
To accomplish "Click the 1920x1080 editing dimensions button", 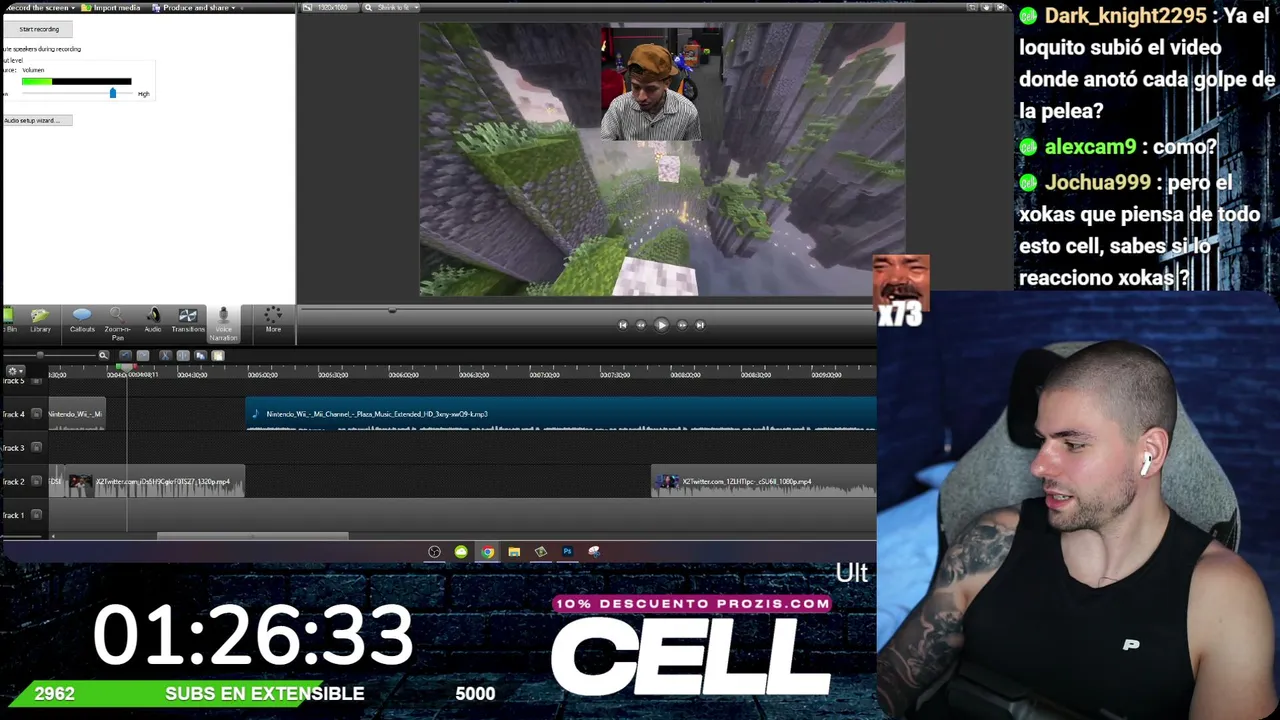I will (x=332, y=8).
